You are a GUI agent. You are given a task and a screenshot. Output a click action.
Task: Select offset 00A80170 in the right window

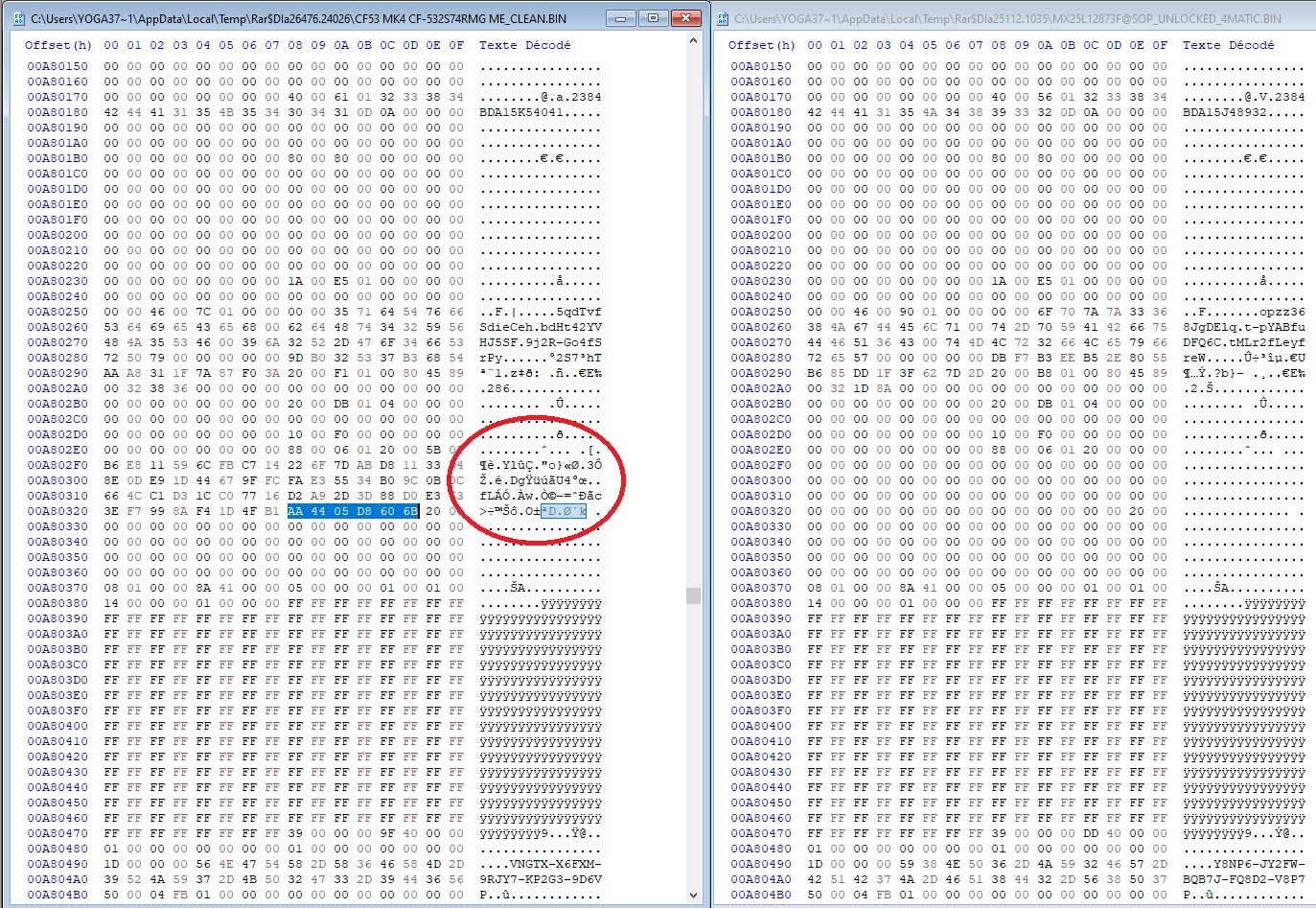pos(761,97)
